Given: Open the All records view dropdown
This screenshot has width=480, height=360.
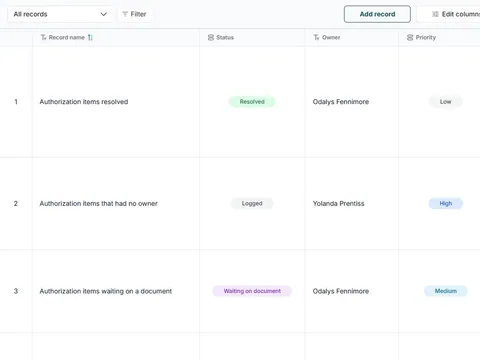Looking at the screenshot, I should [x=60, y=14].
